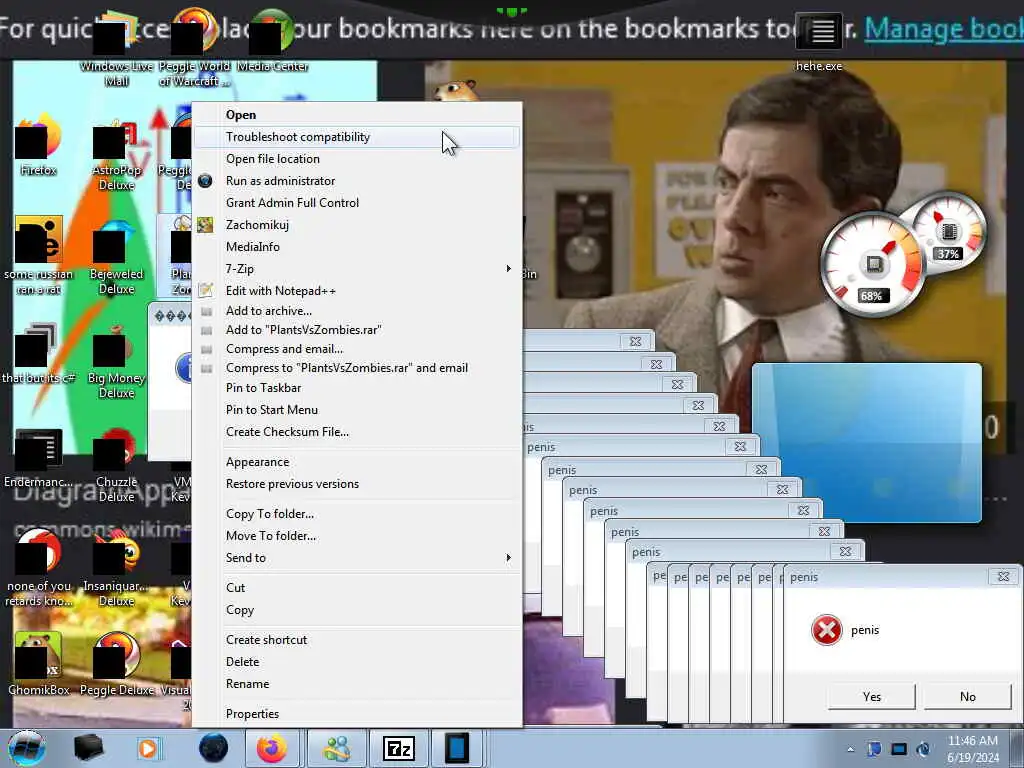Select Copy in the context menu
Screen dimensions: 1024x768
pos(357,610)
